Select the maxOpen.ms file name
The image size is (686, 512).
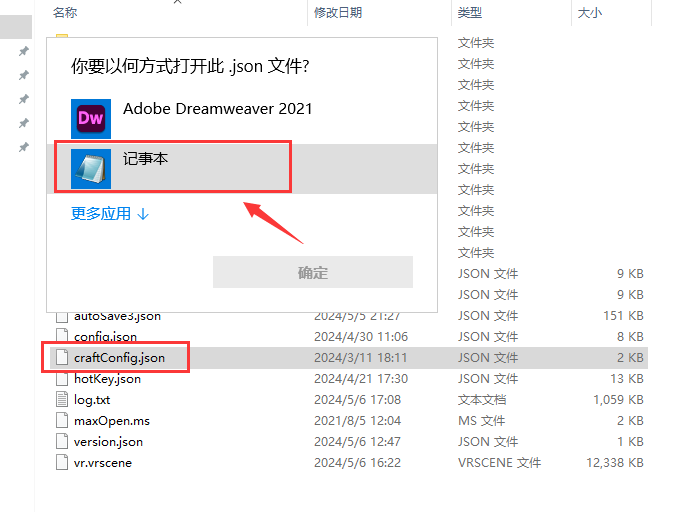(x=112, y=421)
